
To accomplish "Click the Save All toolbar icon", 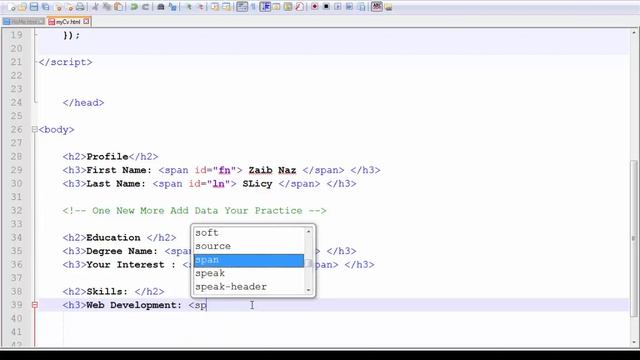I will tap(45, 7).
